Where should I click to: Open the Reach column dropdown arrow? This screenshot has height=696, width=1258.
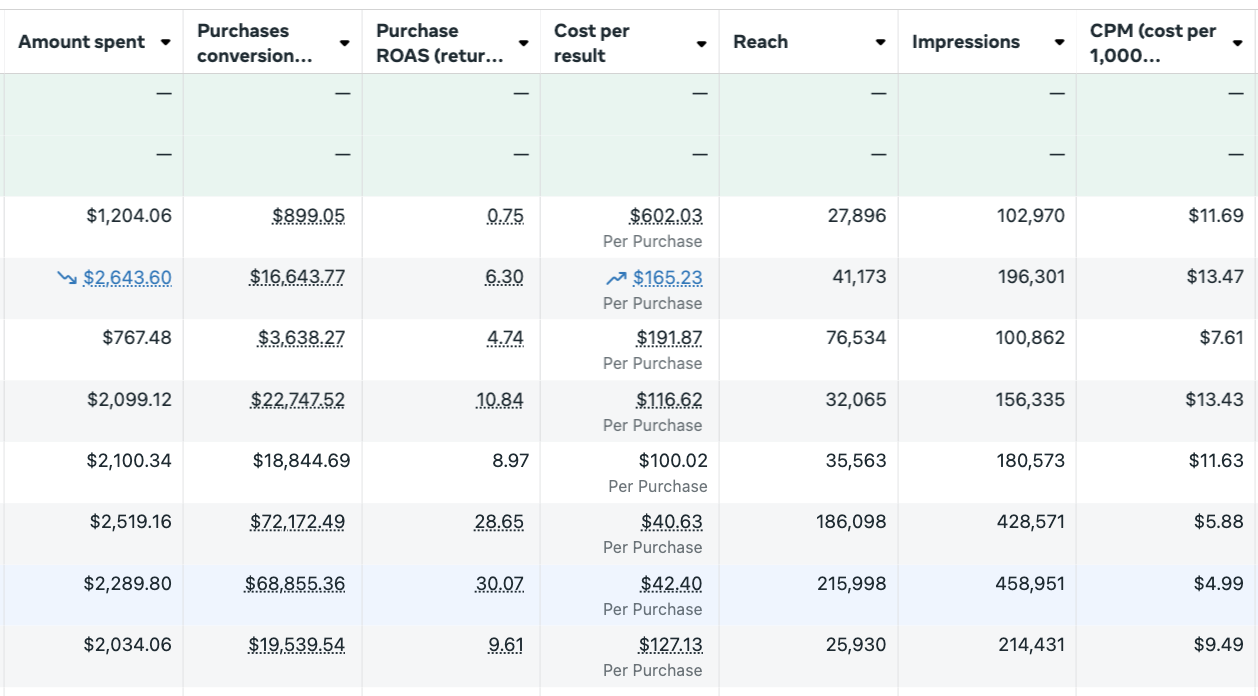coord(880,43)
